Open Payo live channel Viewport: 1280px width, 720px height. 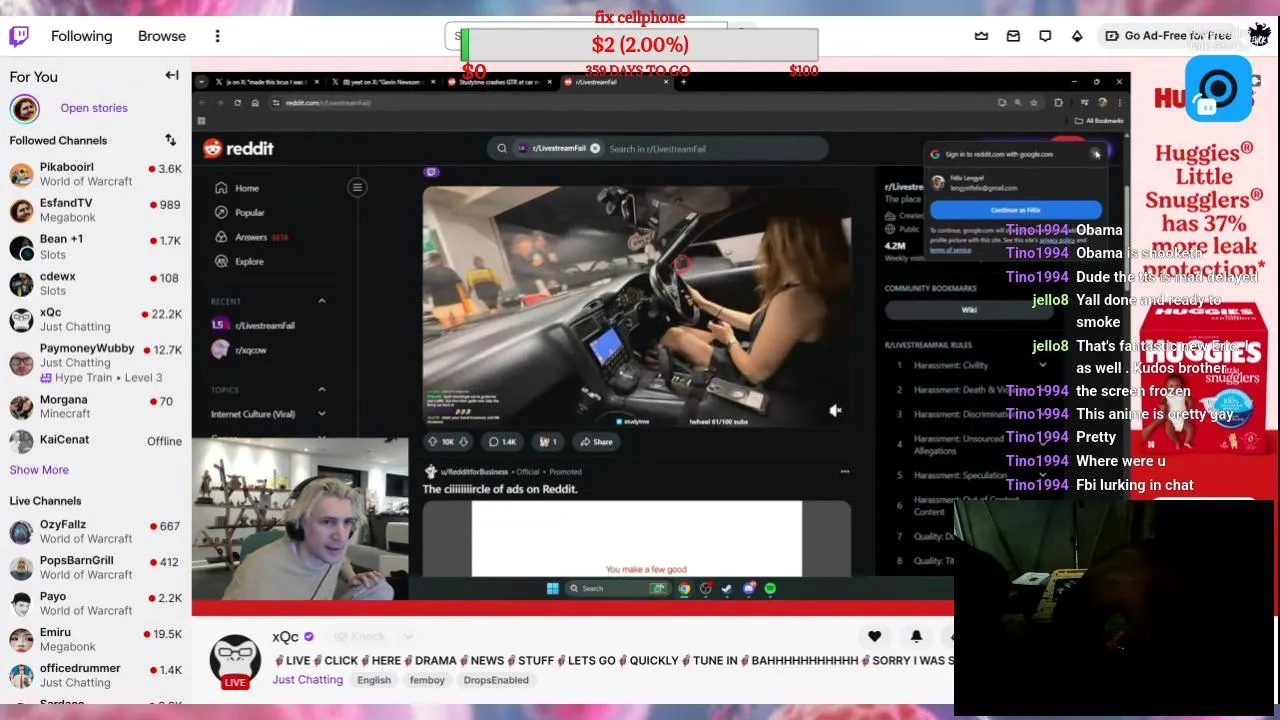[x=95, y=603]
